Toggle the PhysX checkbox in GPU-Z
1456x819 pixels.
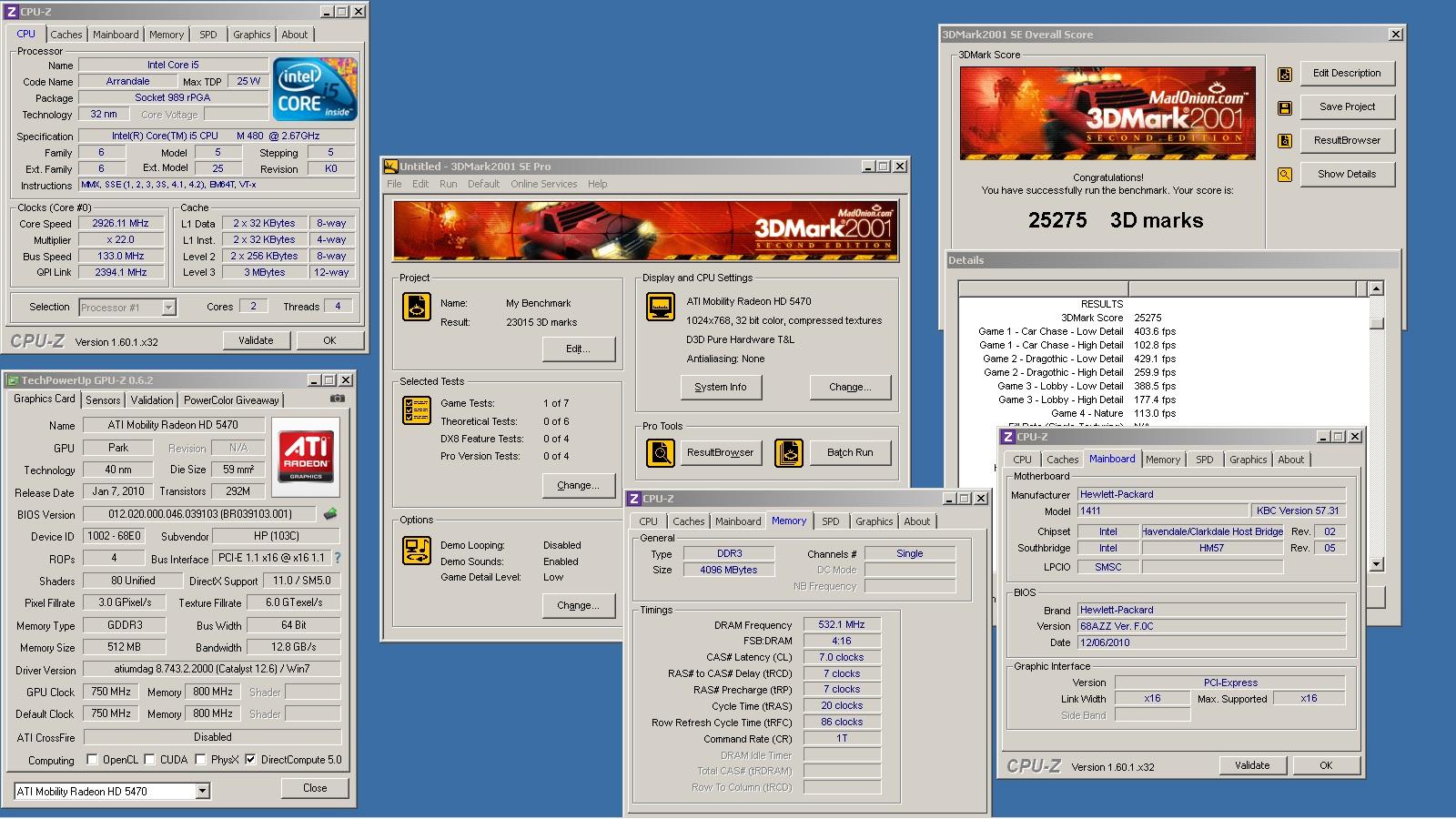(200, 760)
